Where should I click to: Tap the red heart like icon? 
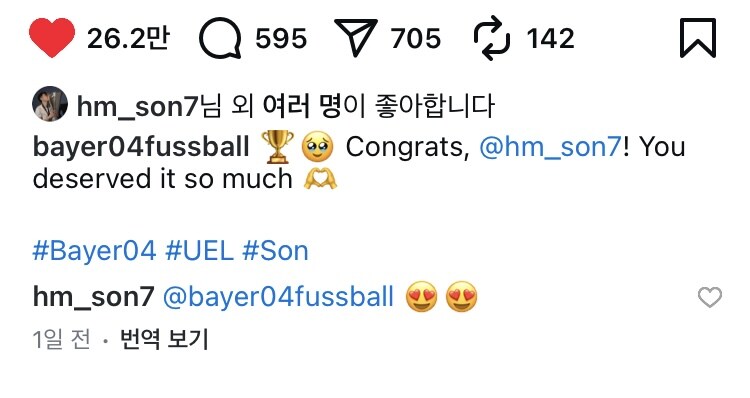pyautogui.click(x=52, y=38)
